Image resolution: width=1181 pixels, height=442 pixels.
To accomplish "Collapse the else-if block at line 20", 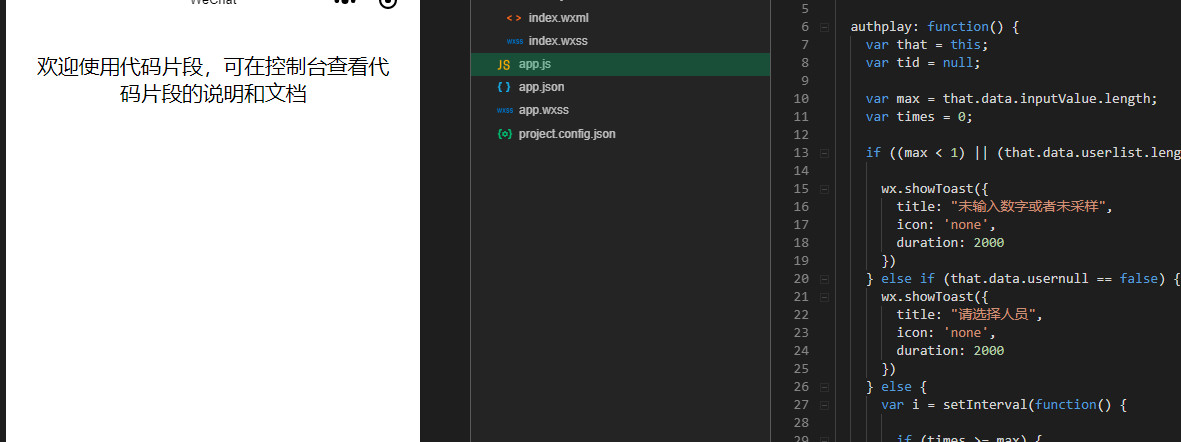I will click(x=824, y=279).
